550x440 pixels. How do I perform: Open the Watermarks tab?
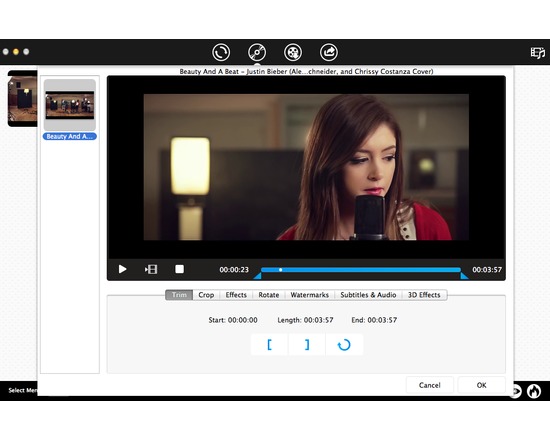[x=310, y=295]
